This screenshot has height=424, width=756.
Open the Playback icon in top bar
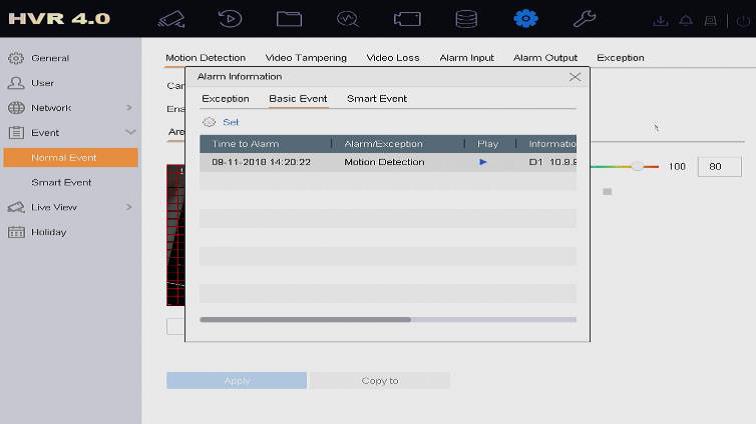[230, 19]
